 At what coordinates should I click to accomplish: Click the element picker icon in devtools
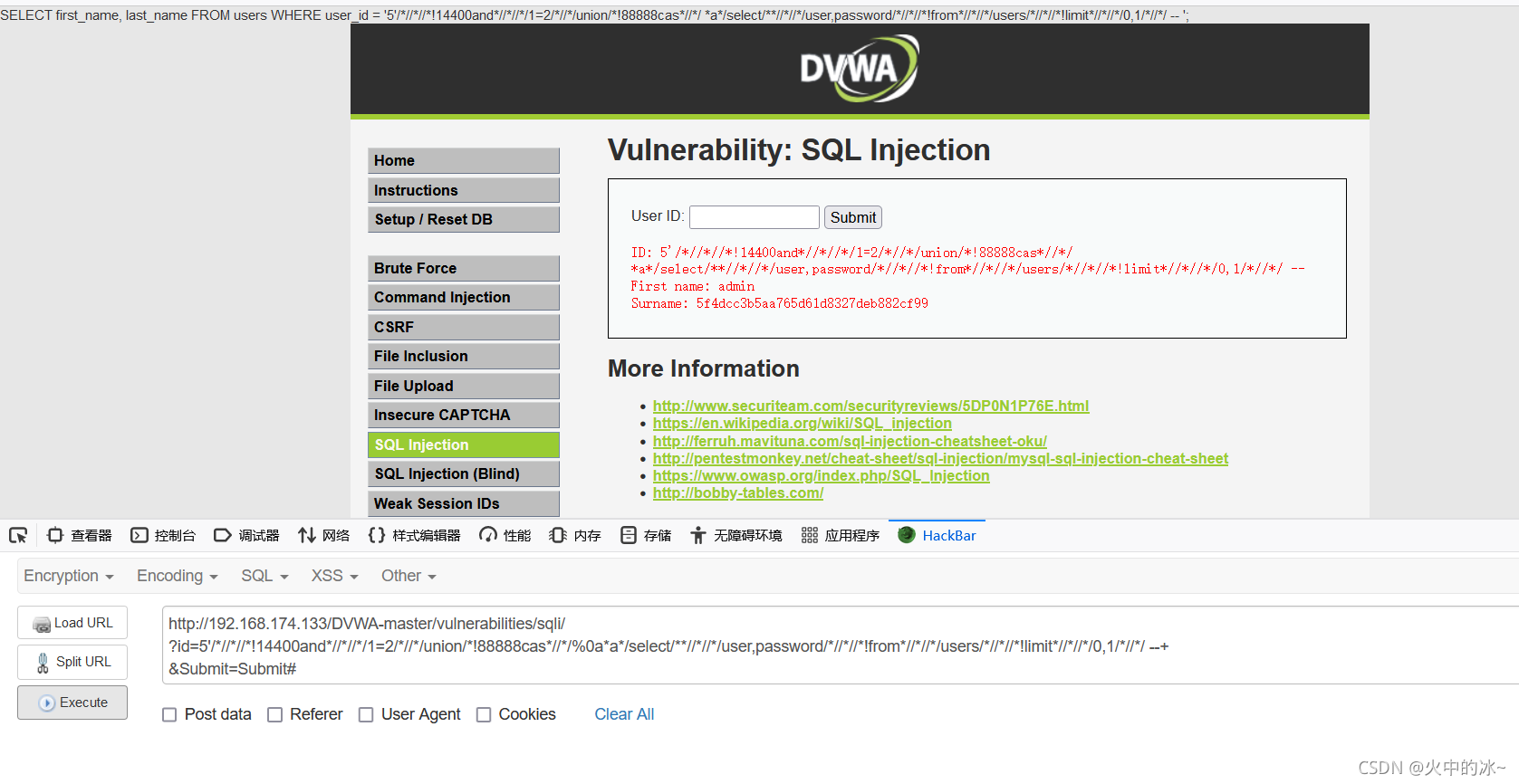[x=18, y=535]
